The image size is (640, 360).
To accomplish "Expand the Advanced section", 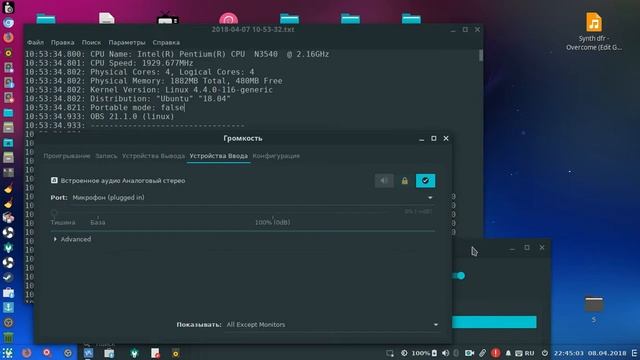I will 72,239.
